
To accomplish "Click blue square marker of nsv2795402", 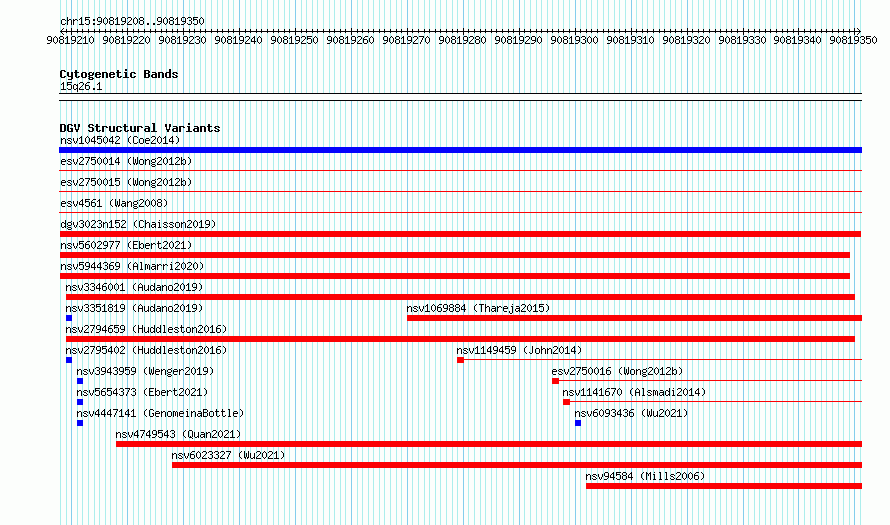I will pos(69,360).
